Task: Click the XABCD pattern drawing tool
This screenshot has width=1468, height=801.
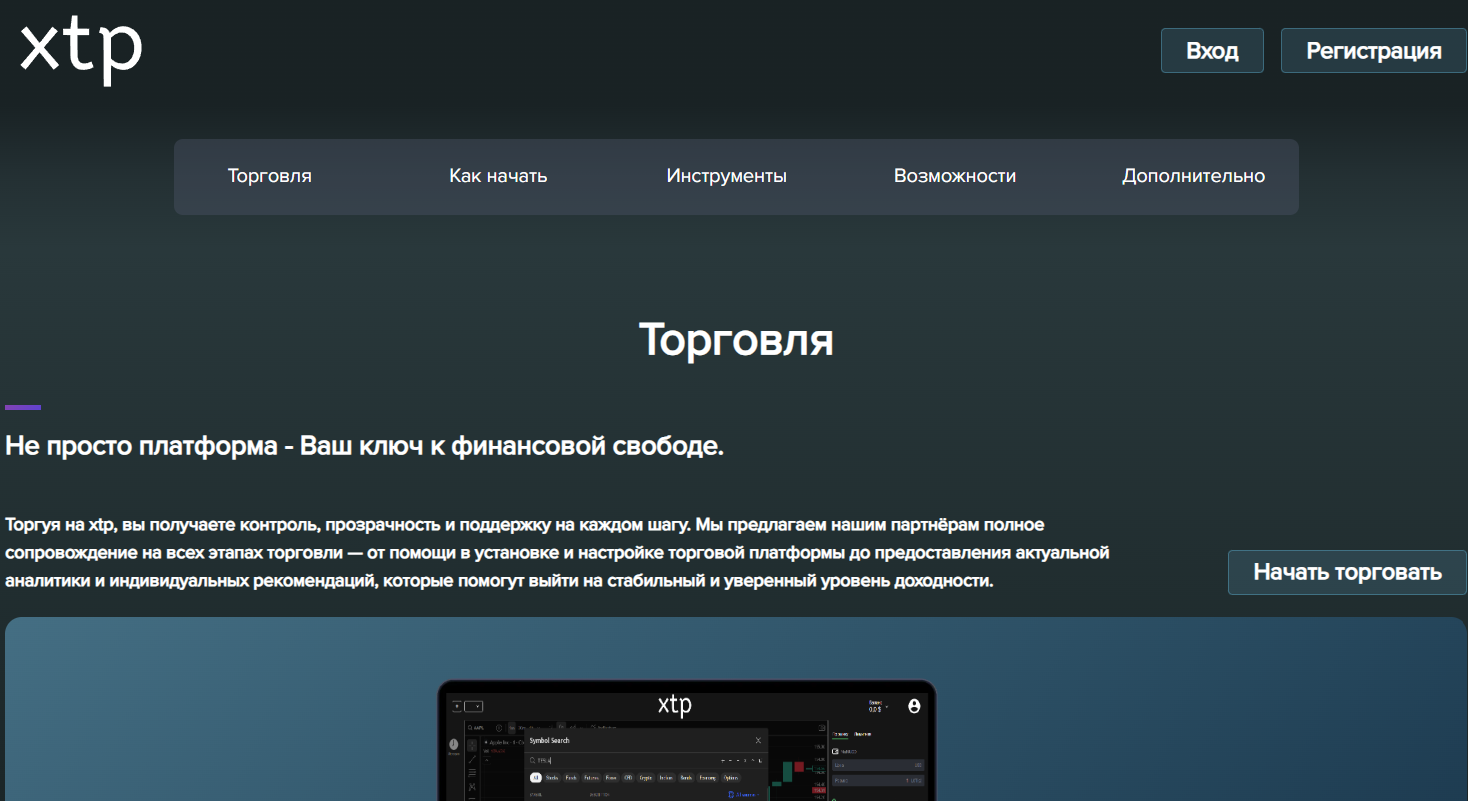Action: [472, 787]
